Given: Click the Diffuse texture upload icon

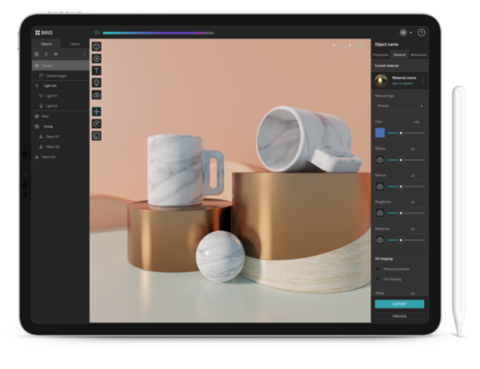Looking at the screenshot, I should 380,160.
